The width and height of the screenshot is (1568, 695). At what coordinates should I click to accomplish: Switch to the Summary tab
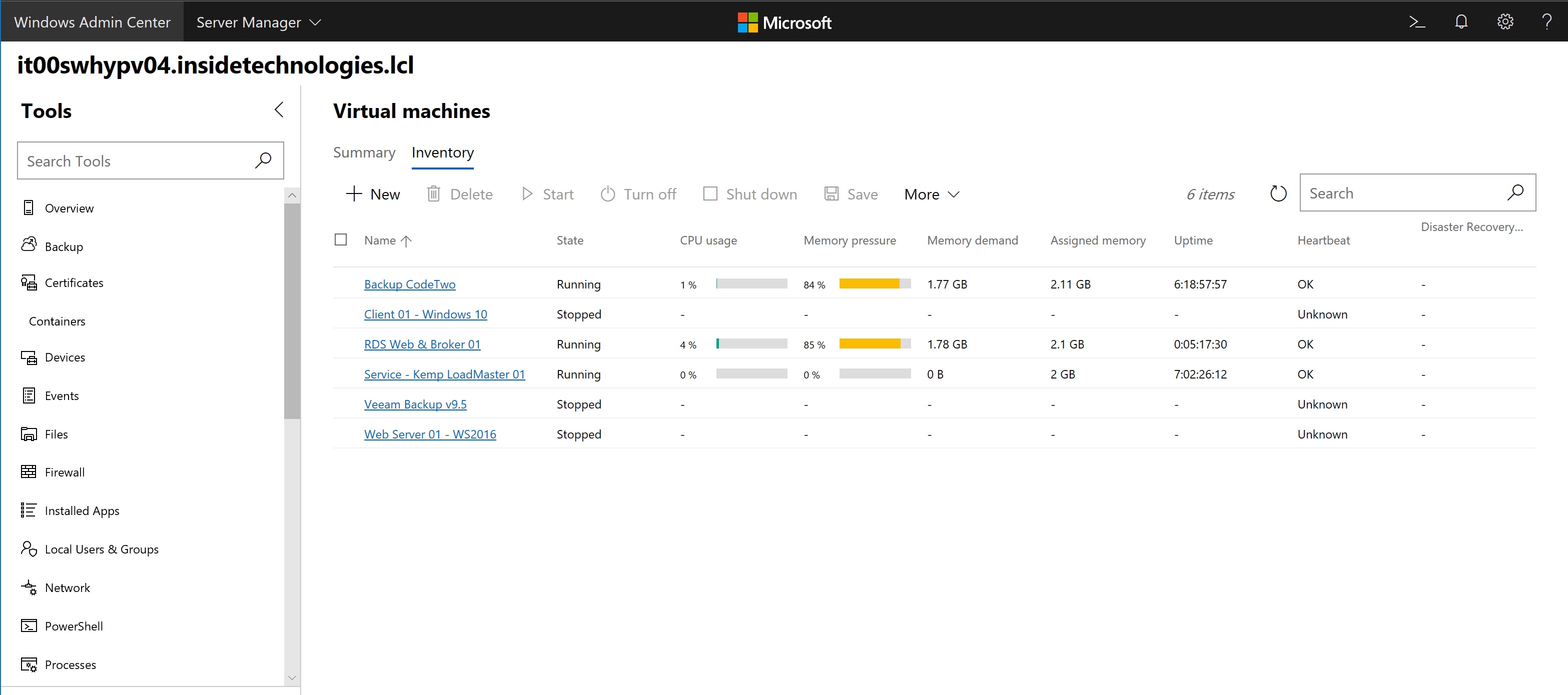click(x=364, y=152)
